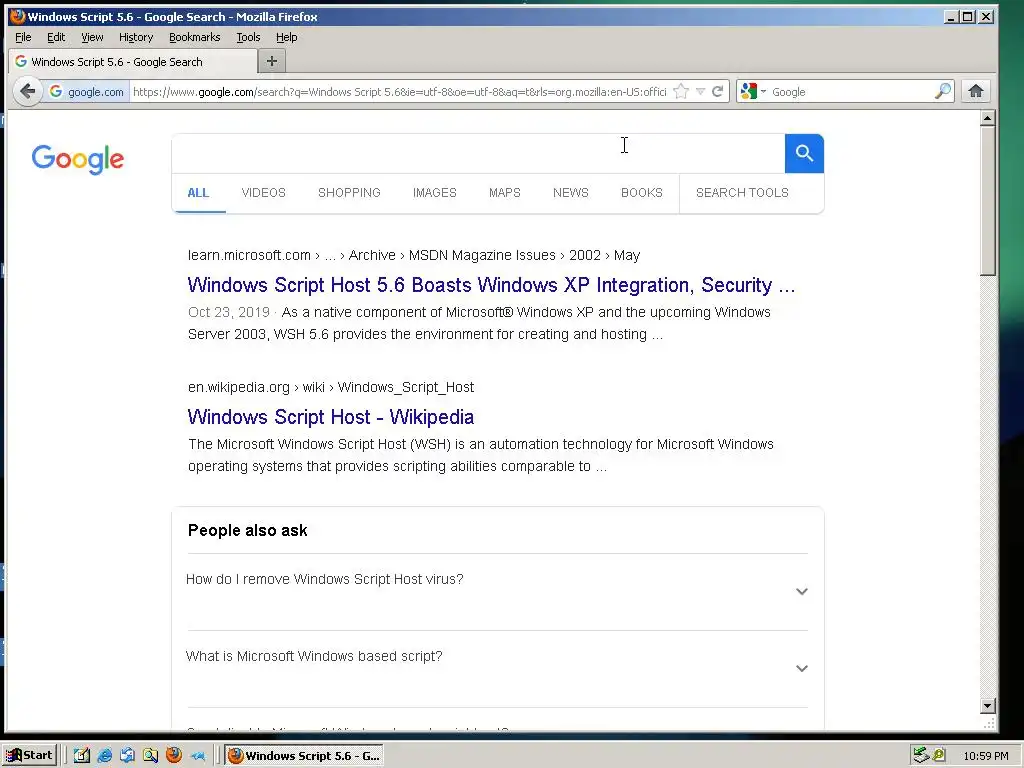
Task: Click the 'en.wikipedia.org › wiki › Windows_Script_Host' breadcrumb
Action: (331, 387)
